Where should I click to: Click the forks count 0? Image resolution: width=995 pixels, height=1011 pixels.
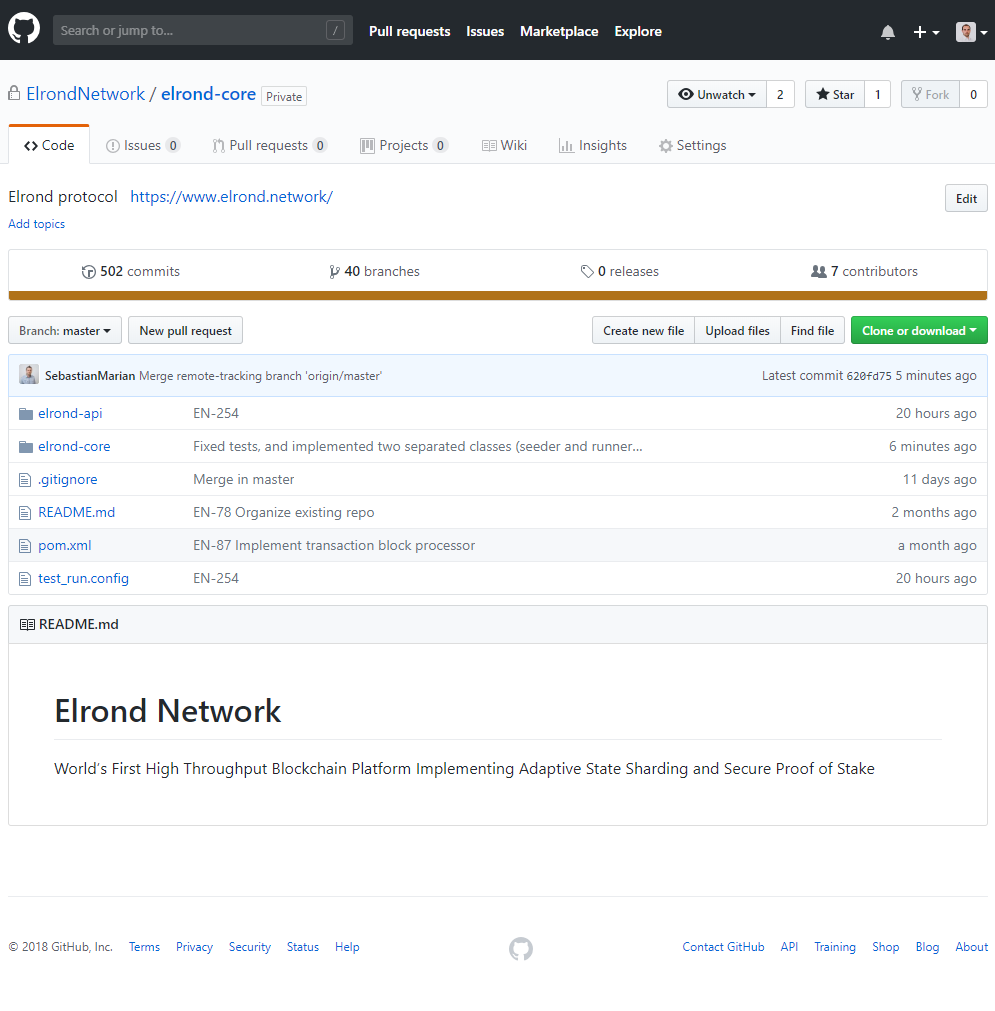[973, 94]
